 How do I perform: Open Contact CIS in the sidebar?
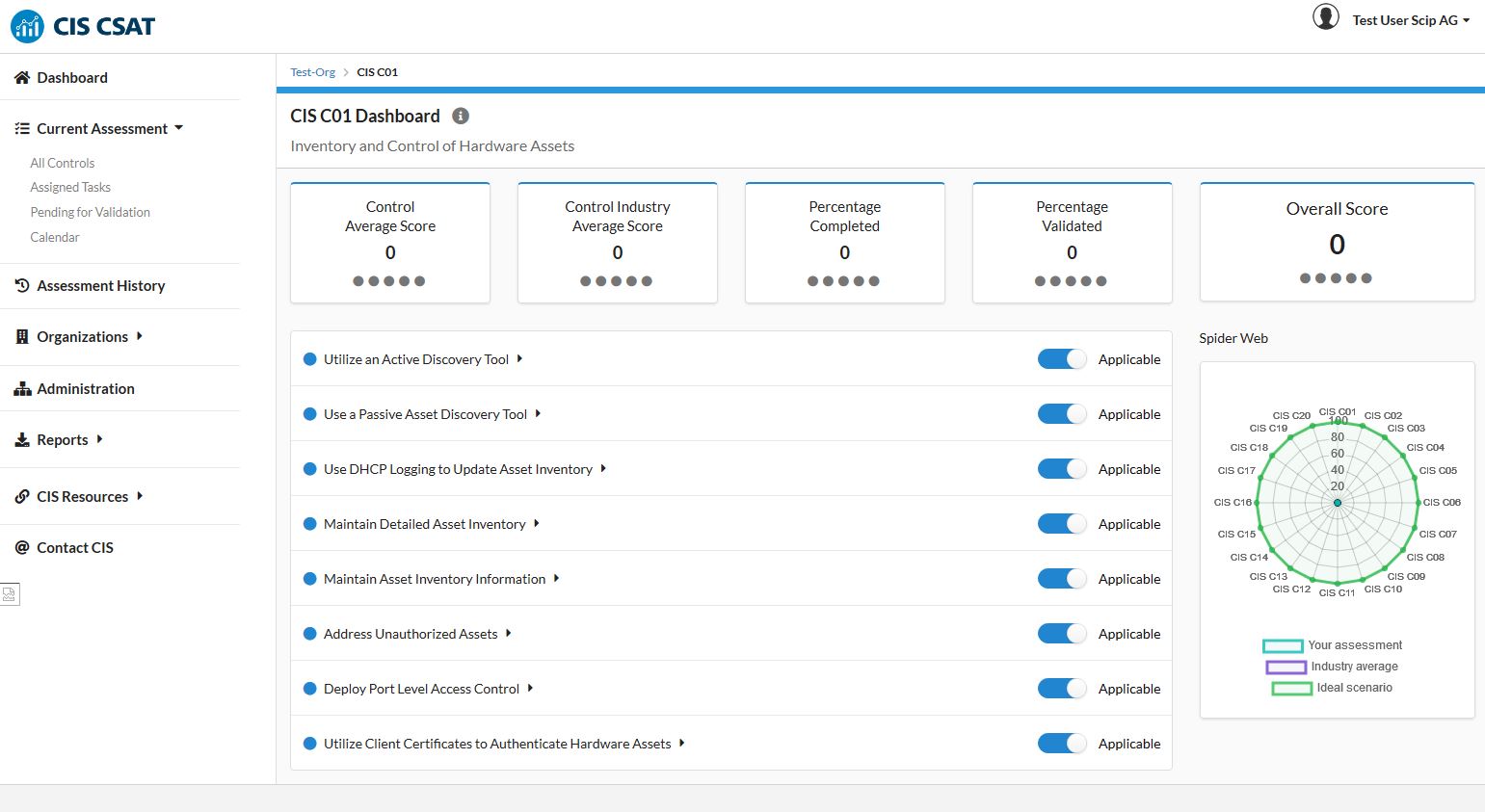pyautogui.click(x=75, y=547)
